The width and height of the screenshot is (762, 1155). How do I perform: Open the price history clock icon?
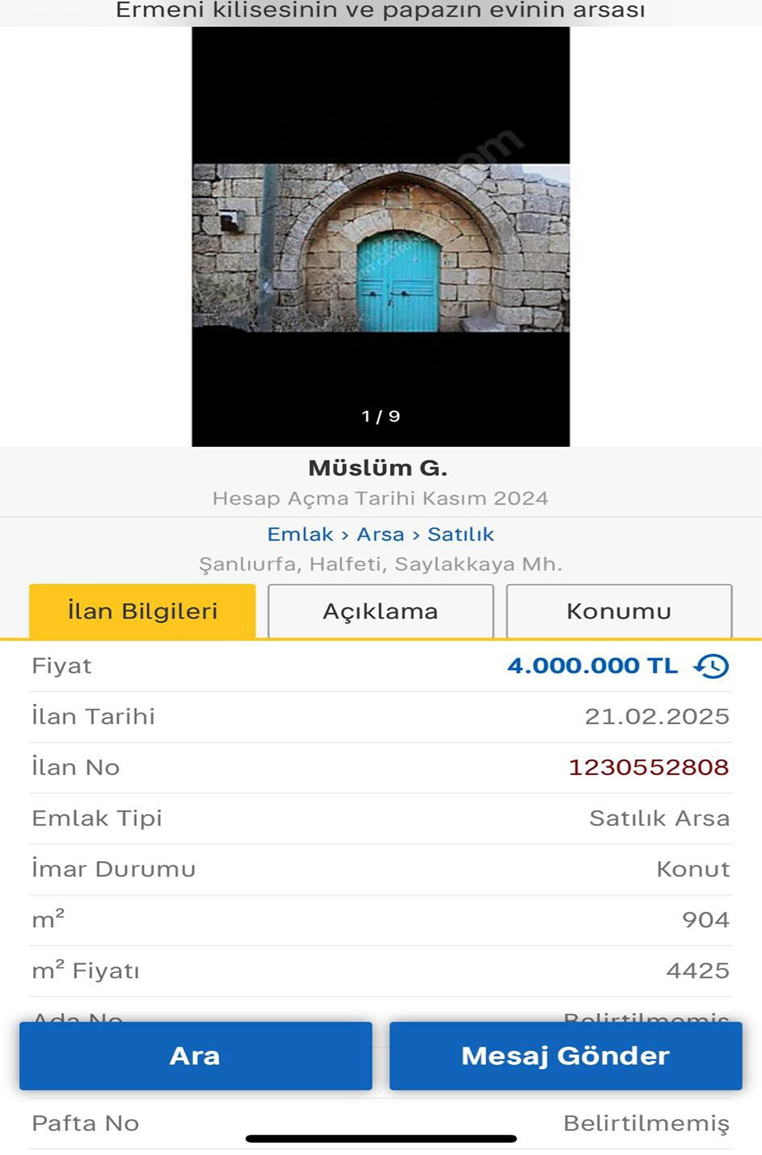click(711, 666)
